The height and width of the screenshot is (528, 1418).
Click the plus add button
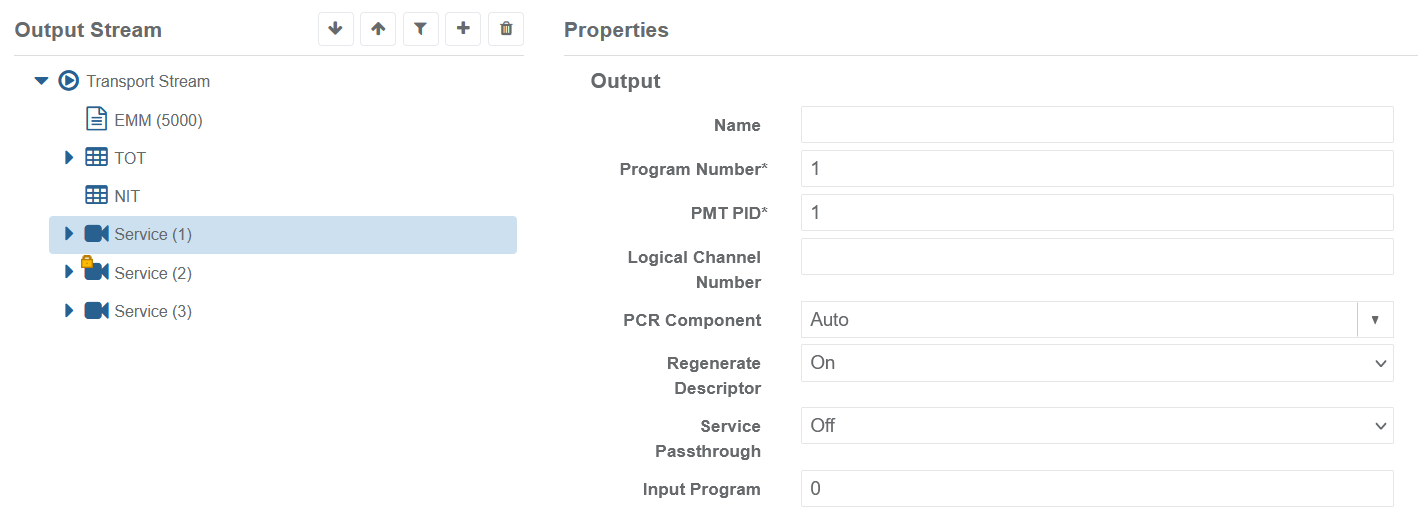tap(463, 29)
